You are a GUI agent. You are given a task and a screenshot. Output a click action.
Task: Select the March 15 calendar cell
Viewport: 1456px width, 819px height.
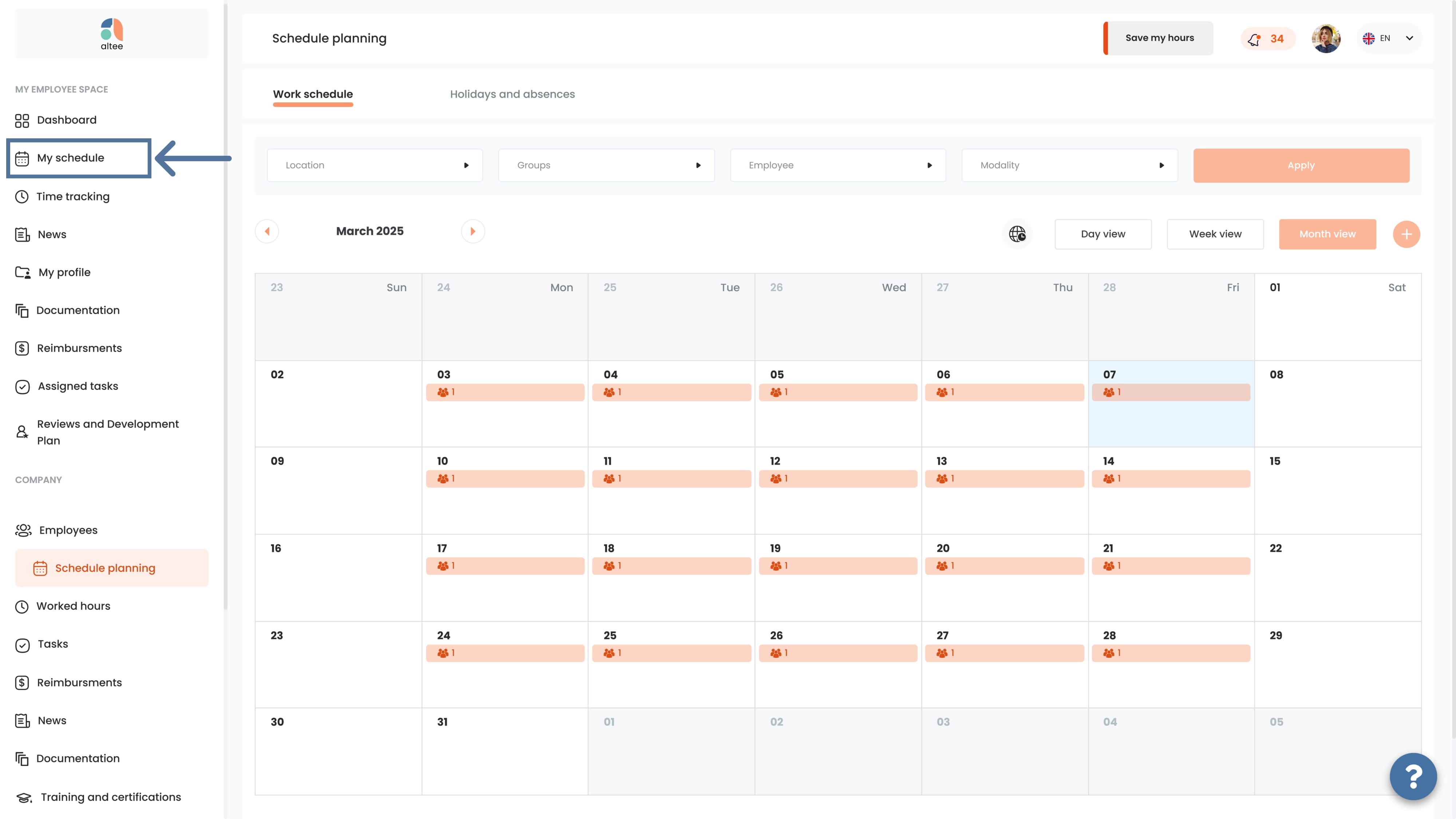1338,491
